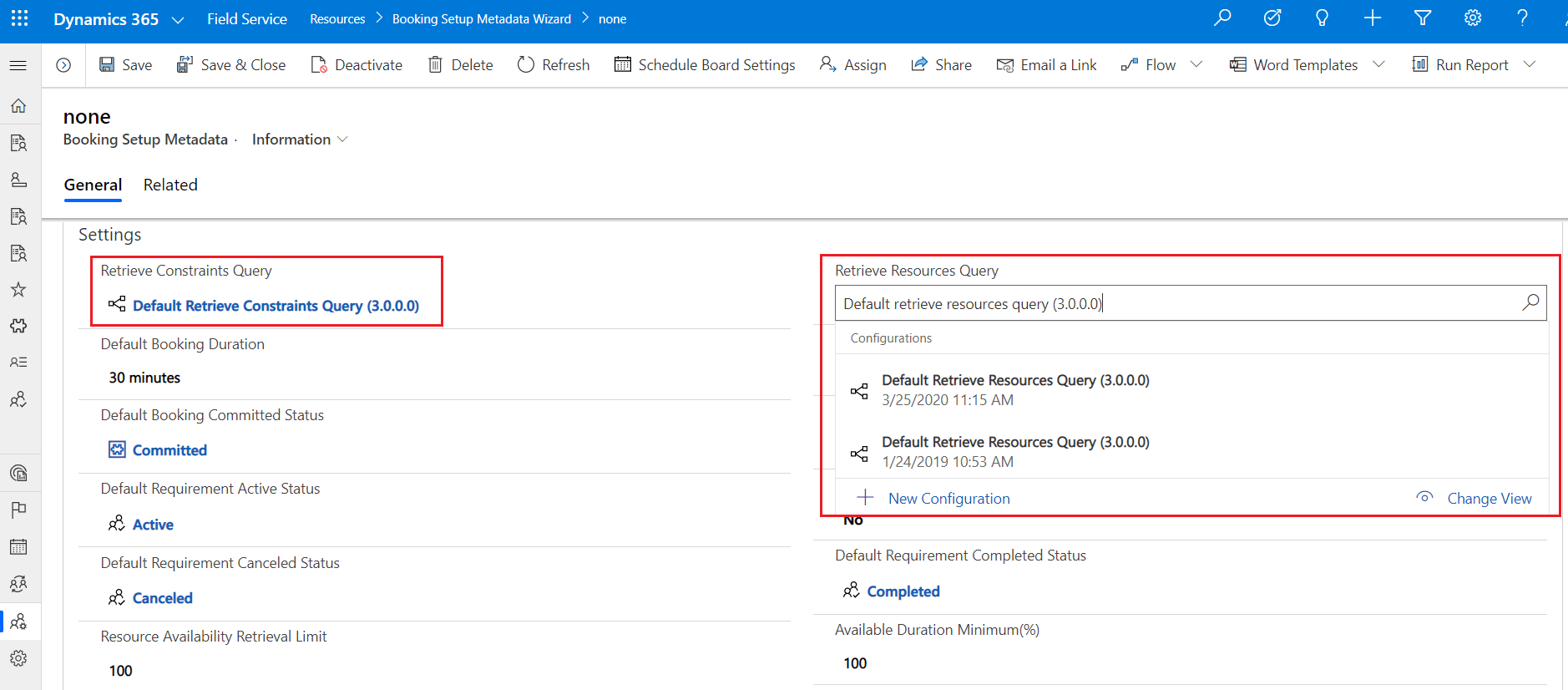The width and height of the screenshot is (1568, 690).
Task: Click Word Templates command
Action: point(1293,65)
